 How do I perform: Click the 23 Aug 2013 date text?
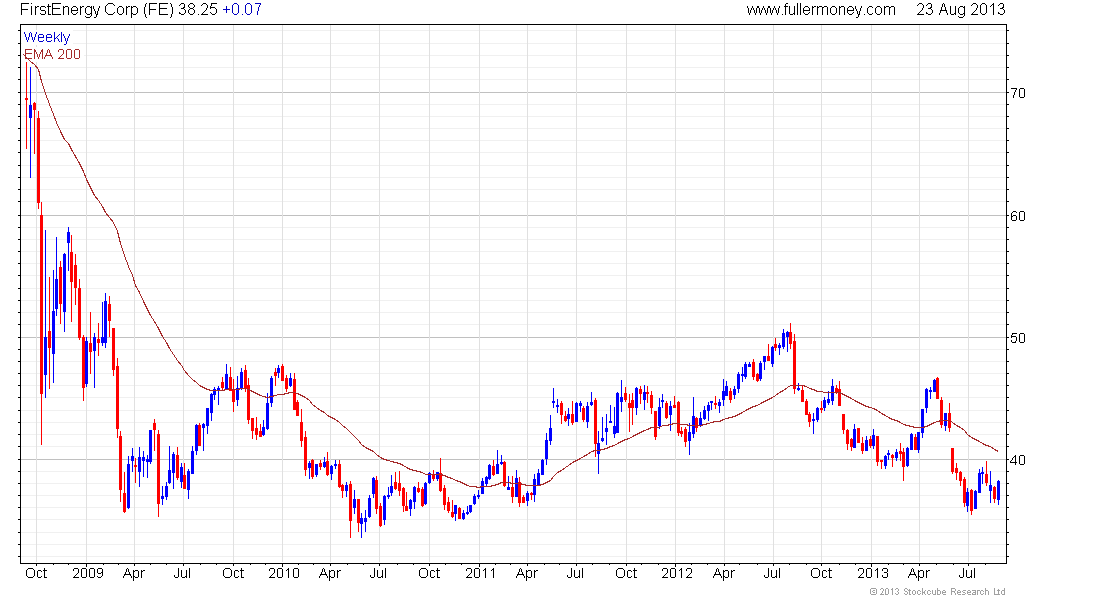960,10
